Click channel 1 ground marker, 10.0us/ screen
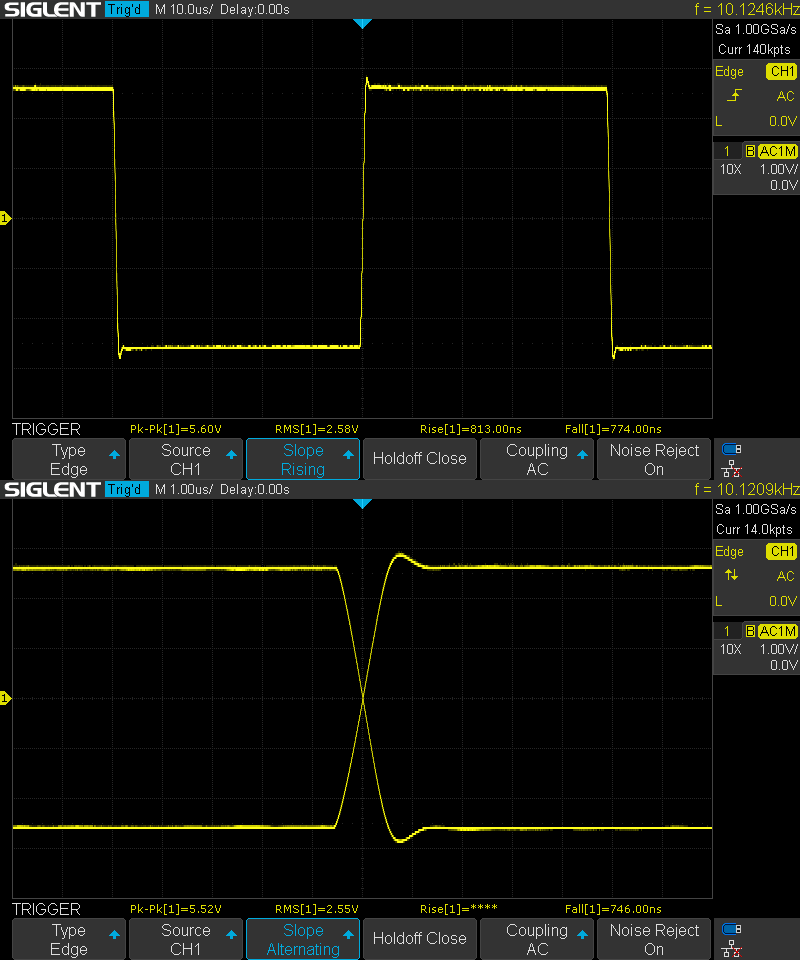Image resolution: width=800 pixels, height=960 pixels. click(5, 218)
